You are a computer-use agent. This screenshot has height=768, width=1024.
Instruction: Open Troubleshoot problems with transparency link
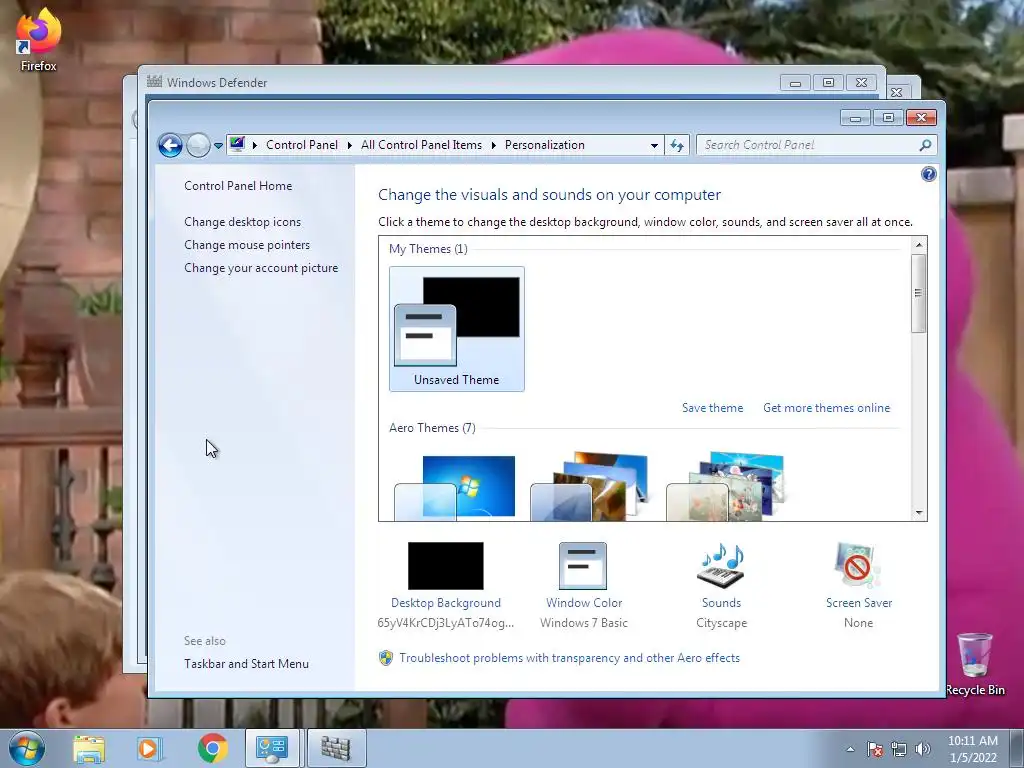tap(569, 658)
